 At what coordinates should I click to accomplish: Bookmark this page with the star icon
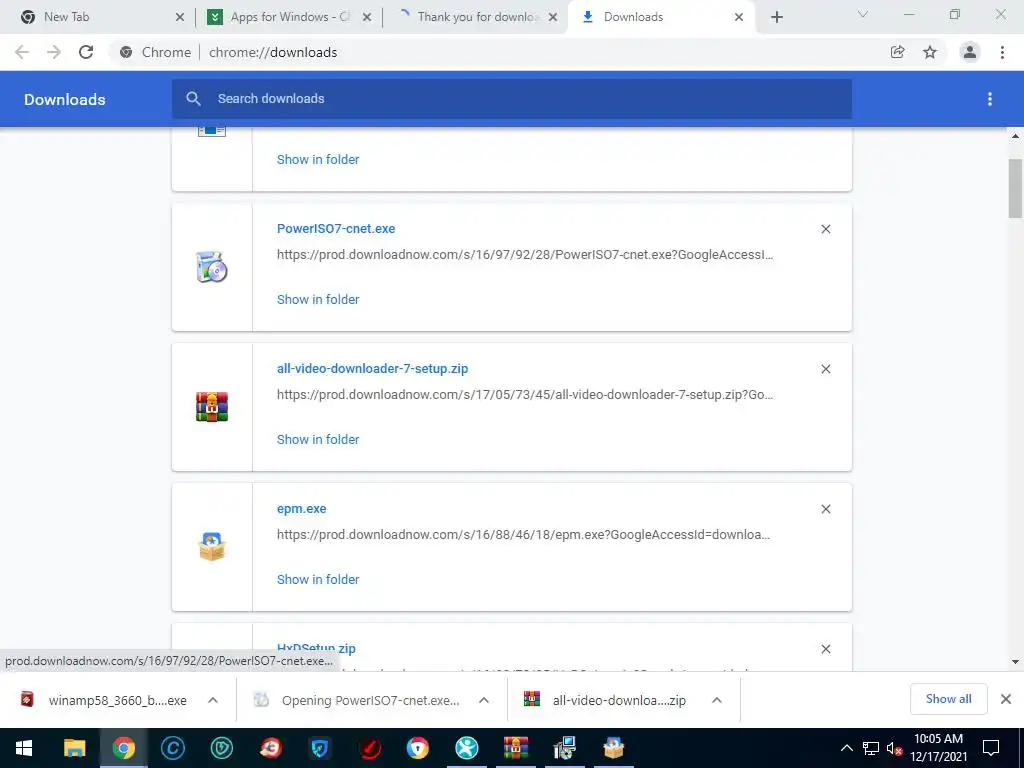click(x=930, y=52)
